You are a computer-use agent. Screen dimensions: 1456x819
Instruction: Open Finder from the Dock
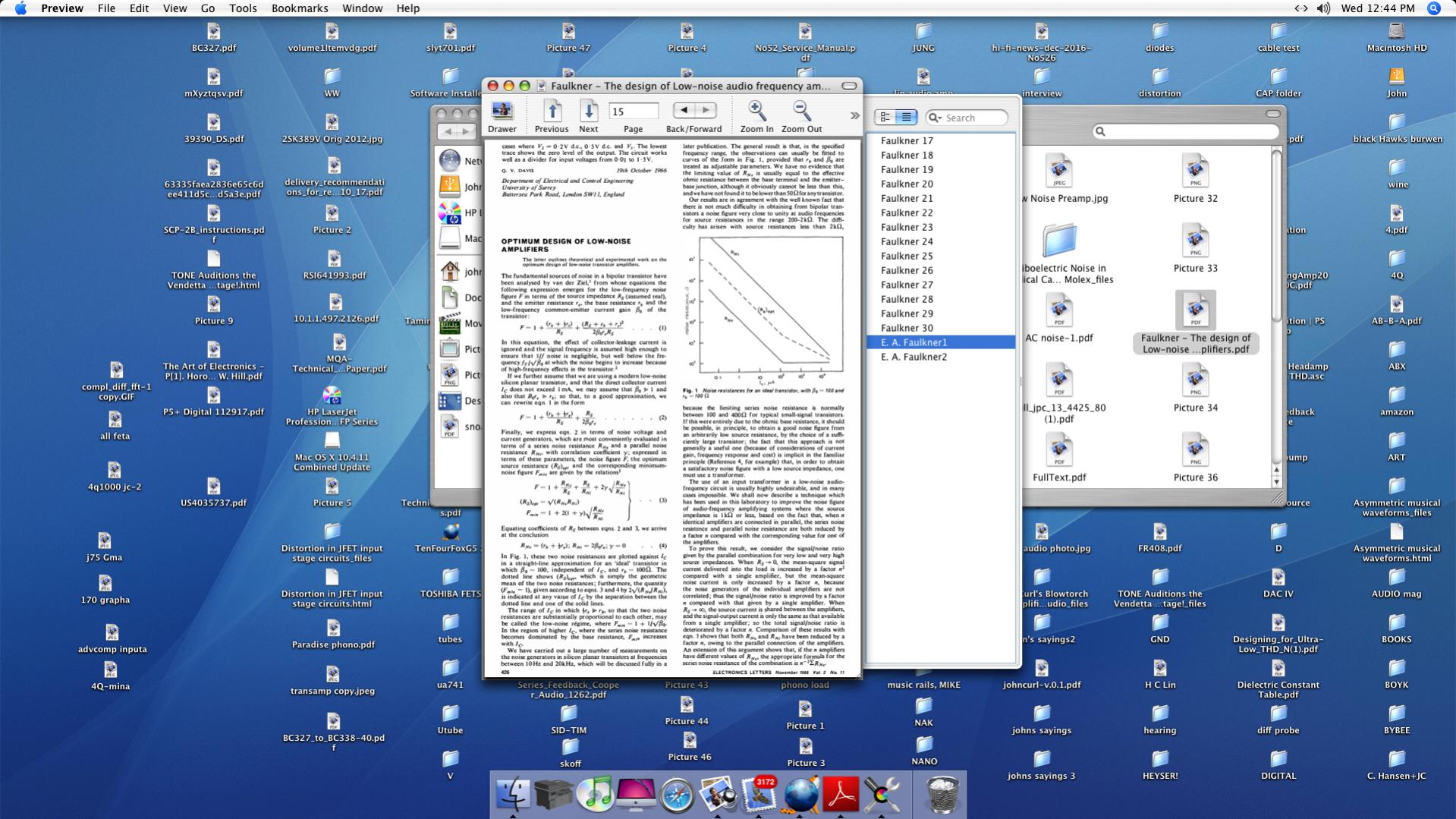click(x=514, y=794)
